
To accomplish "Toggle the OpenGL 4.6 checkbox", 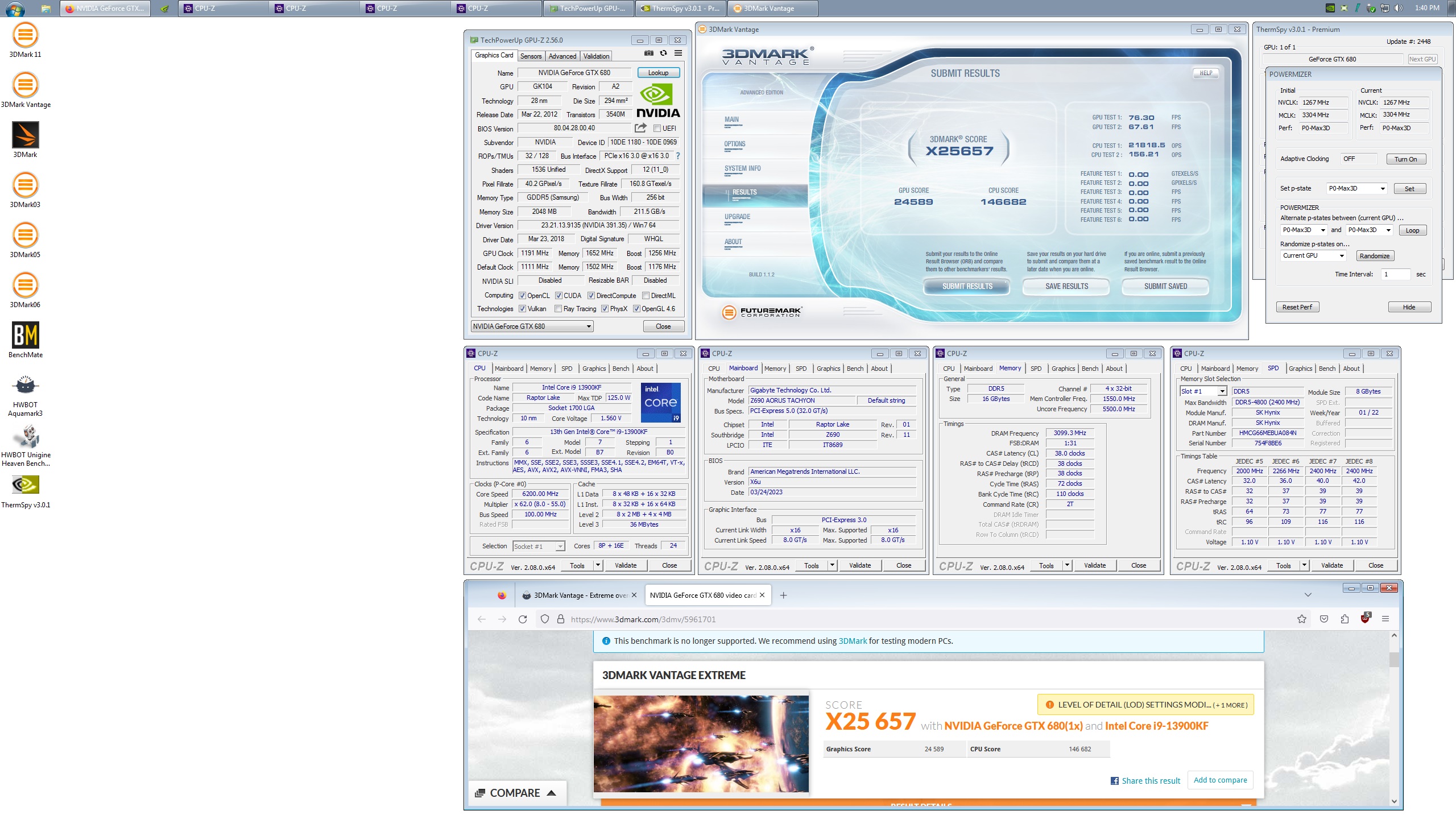I will [x=636, y=309].
